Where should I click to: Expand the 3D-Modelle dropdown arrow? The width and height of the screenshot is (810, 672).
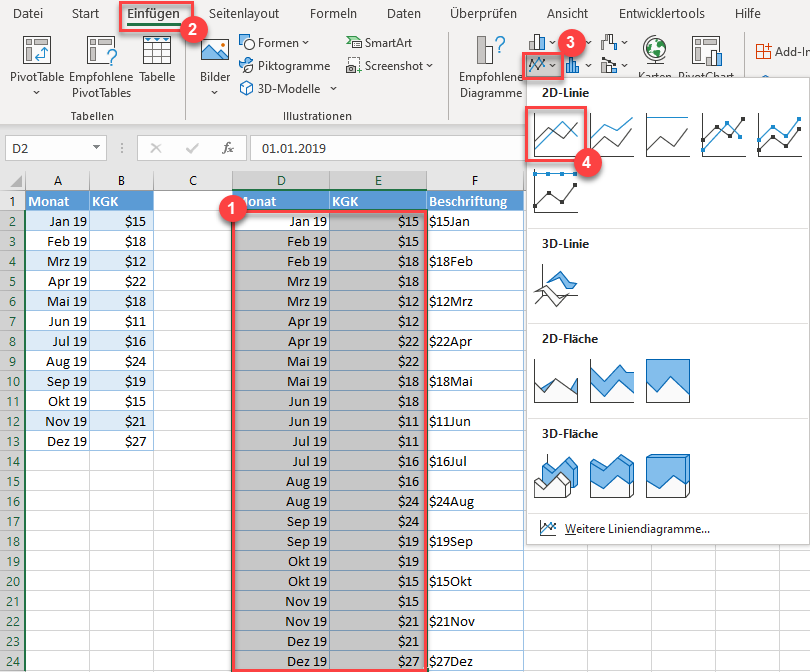tap(333, 89)
